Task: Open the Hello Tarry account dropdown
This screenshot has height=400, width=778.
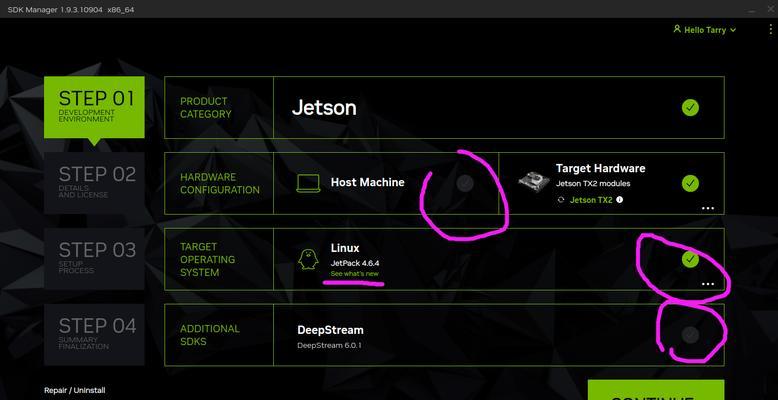Action: coord(705,30)
